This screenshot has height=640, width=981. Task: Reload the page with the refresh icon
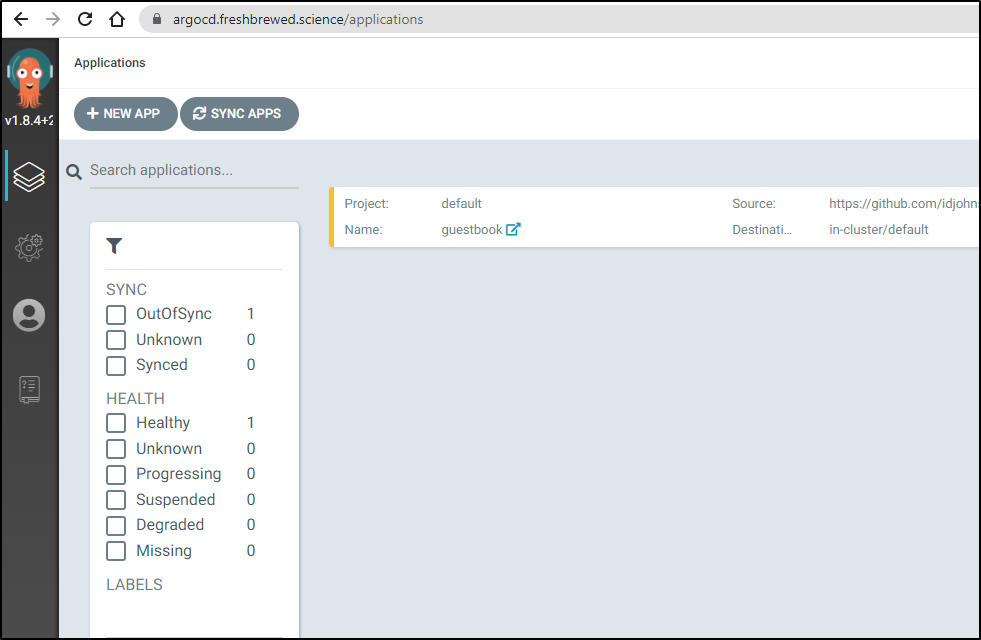coord(85,19)
